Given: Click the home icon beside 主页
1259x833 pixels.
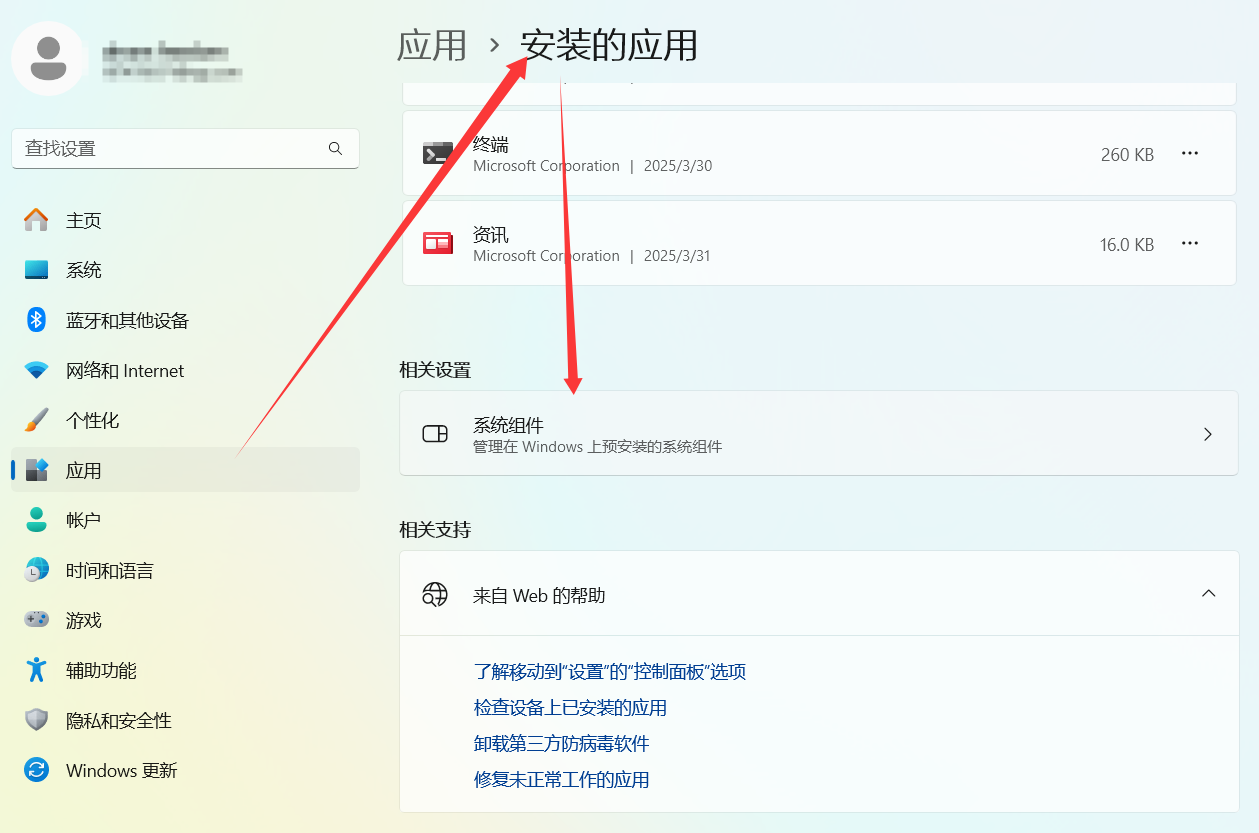Looking at the screenshot, I should (x=36, y=220).
